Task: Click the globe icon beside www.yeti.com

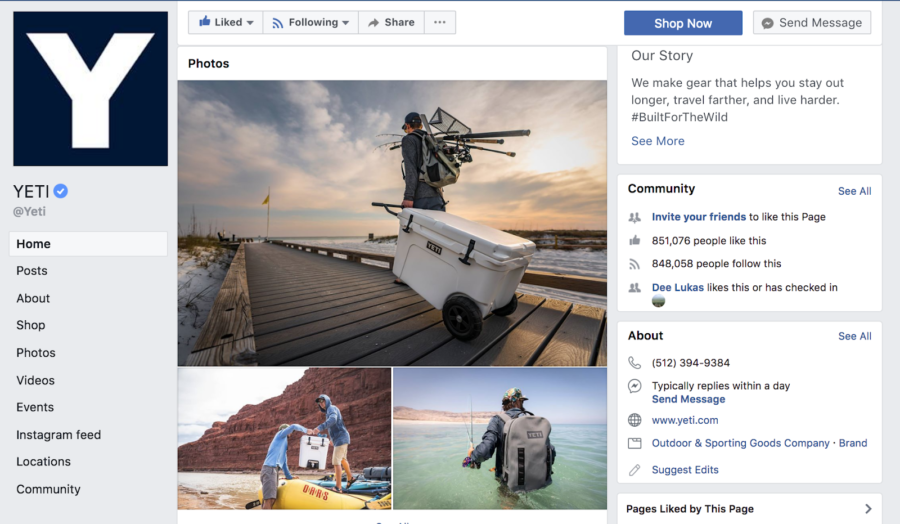Action: (x=634, y=420)
